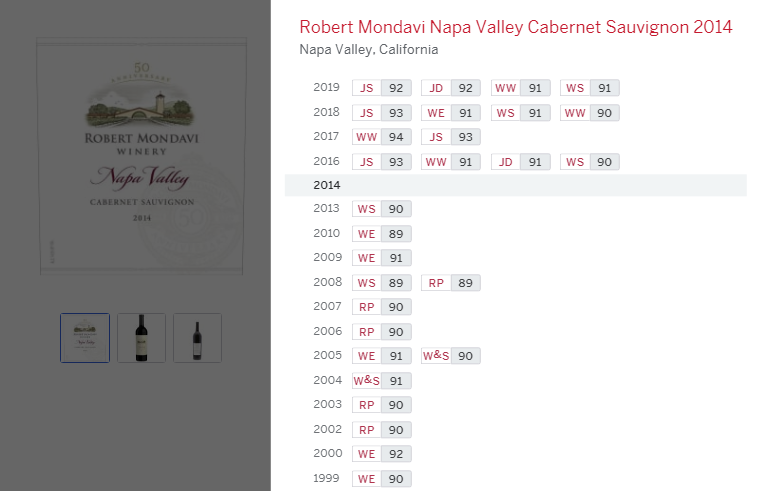This screenshot has width=759, height=491.
Task: Select the highlighted 2014 vintage row
Action: 516,185
